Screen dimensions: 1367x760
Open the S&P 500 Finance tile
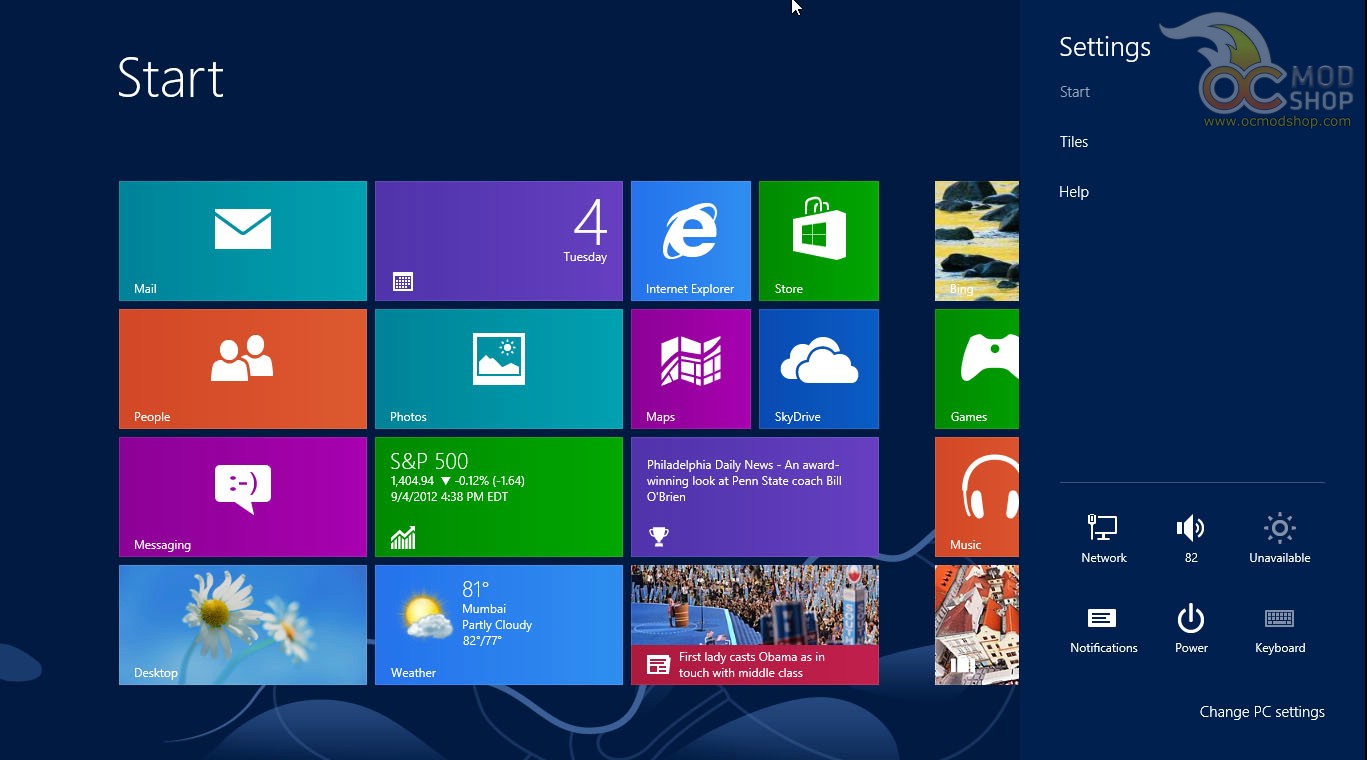point(499,497)
